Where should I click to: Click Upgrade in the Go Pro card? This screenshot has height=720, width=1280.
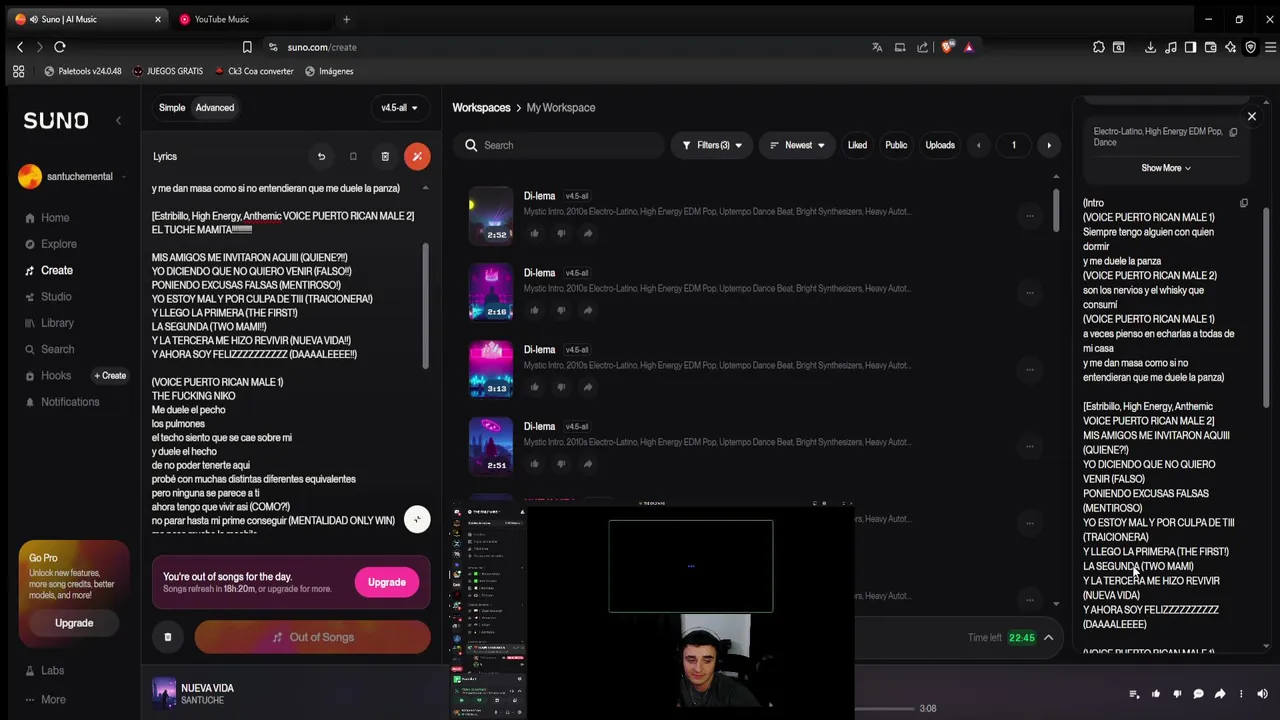[x=74, y=623]
